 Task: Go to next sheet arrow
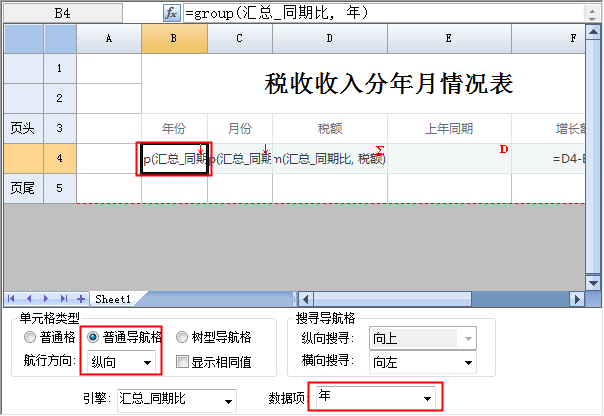(46, 299)
